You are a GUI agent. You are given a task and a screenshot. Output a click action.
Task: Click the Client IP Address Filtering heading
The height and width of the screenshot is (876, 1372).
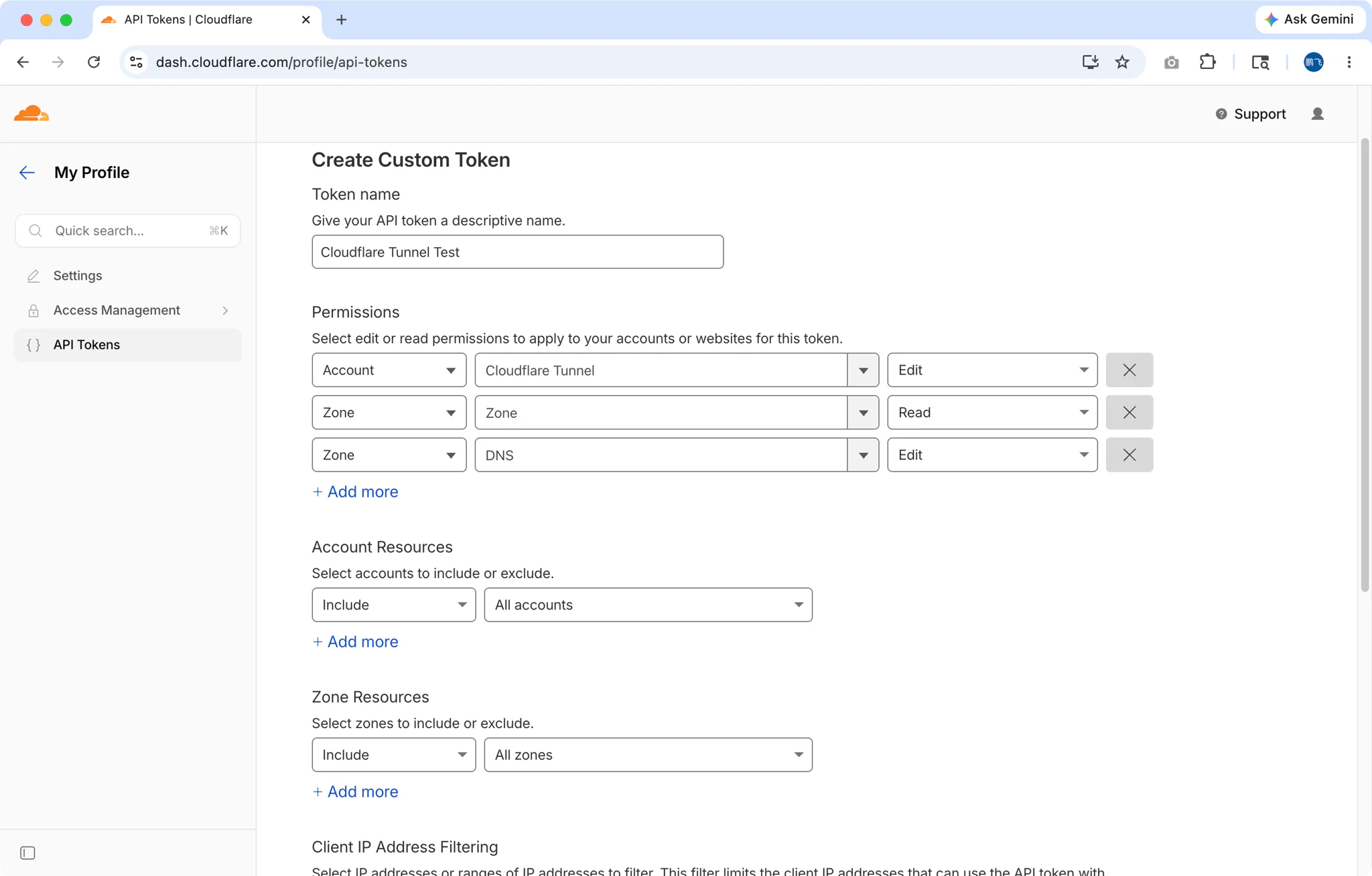point(405,847)
